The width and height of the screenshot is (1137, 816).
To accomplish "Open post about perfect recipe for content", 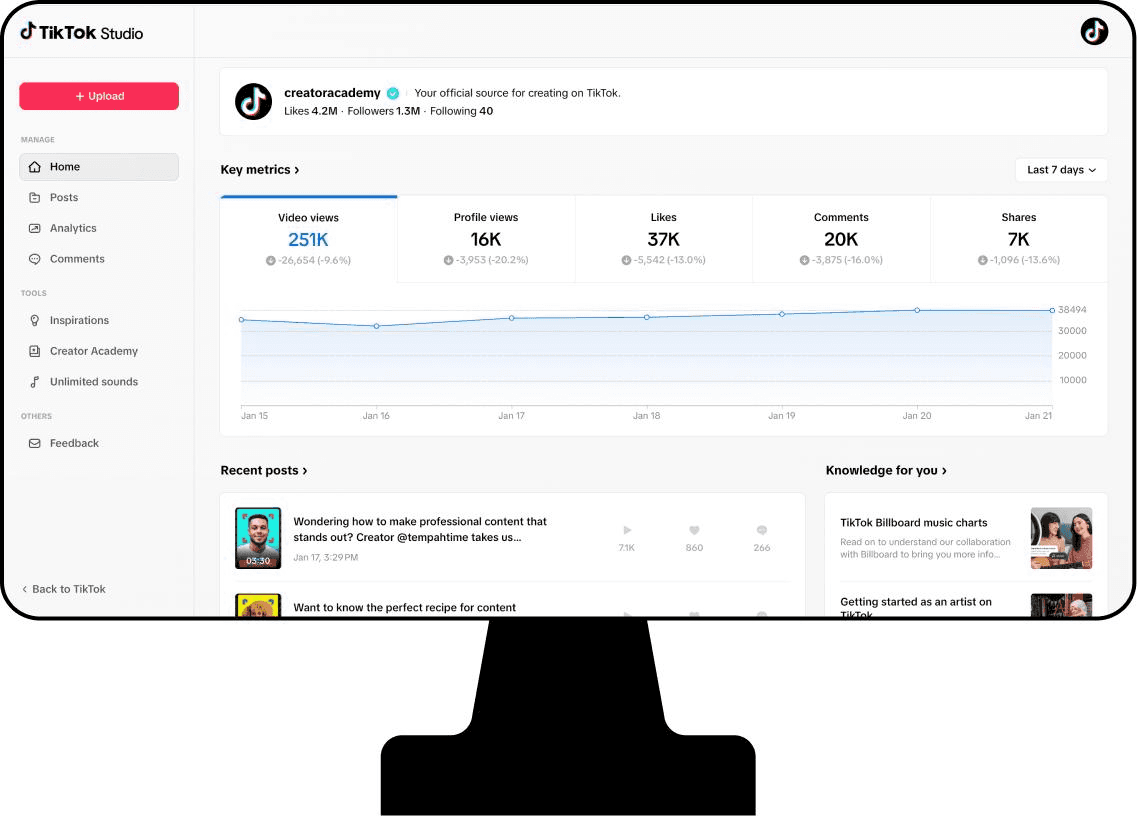I will click(405, 608).
